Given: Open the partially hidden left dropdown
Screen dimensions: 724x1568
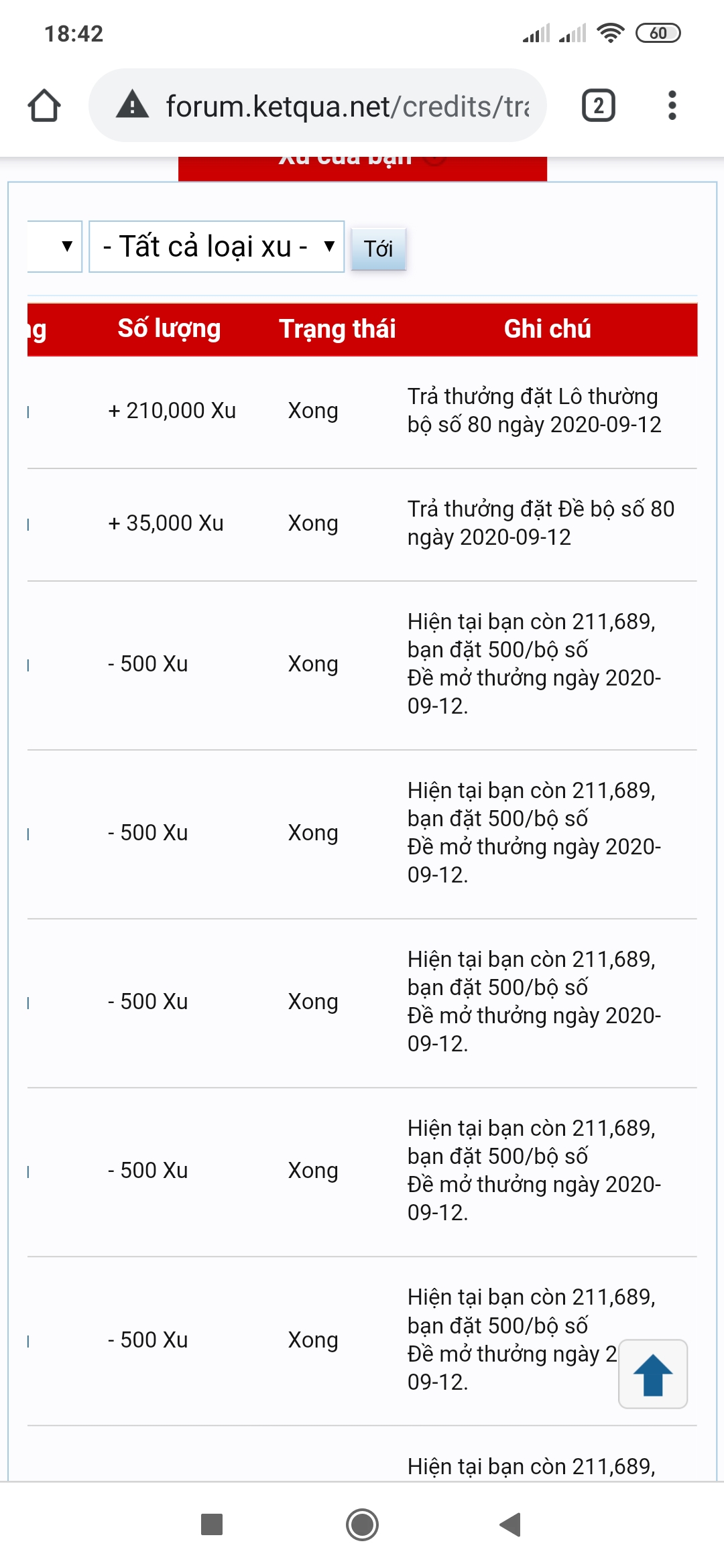Looking at the screenshot, I should coord(55,247).
